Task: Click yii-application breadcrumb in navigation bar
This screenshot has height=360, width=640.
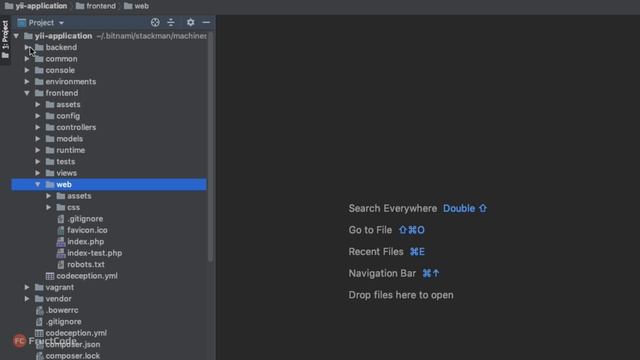Action: 36,6
